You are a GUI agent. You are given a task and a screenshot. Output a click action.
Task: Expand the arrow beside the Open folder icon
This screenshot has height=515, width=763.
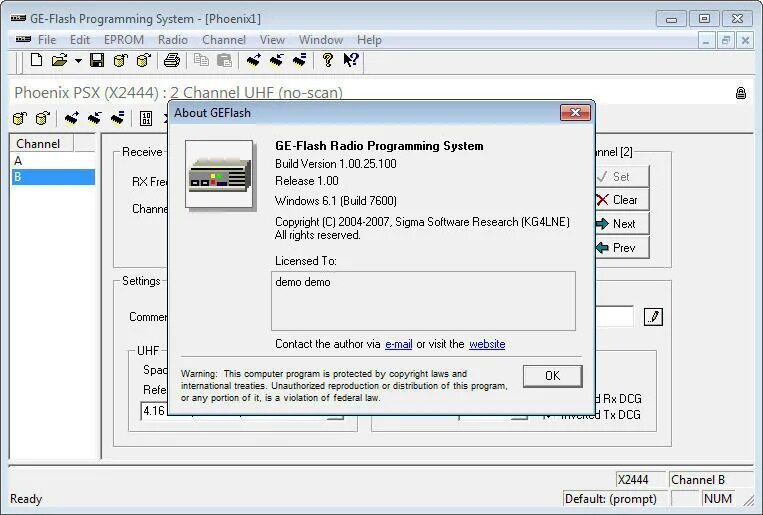click(78, 61)
